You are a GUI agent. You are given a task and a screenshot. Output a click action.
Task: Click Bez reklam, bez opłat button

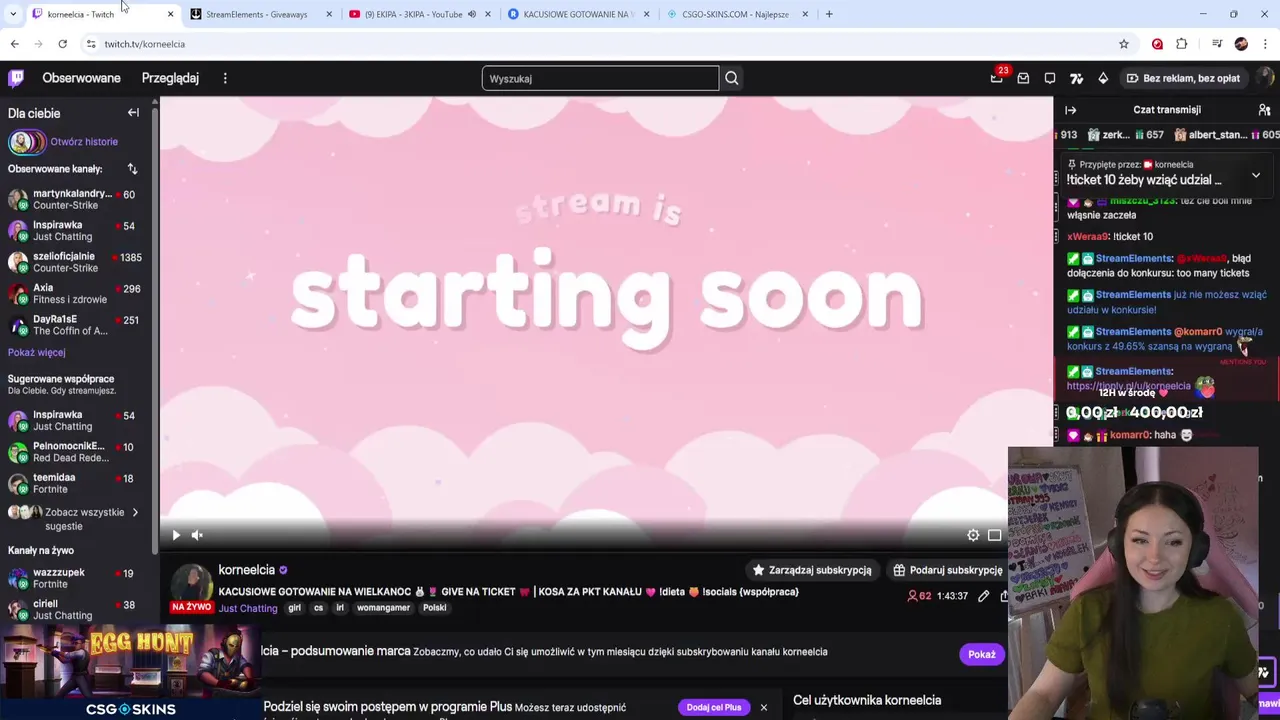tap(1183, 78)
